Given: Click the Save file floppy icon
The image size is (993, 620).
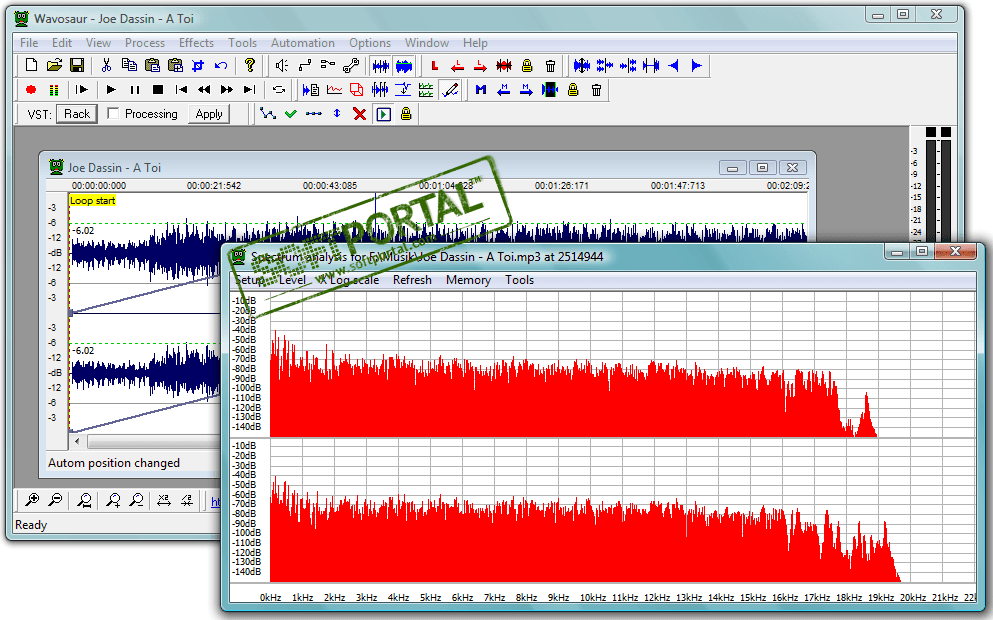Looking at the screenshot, I should (77, 66).
